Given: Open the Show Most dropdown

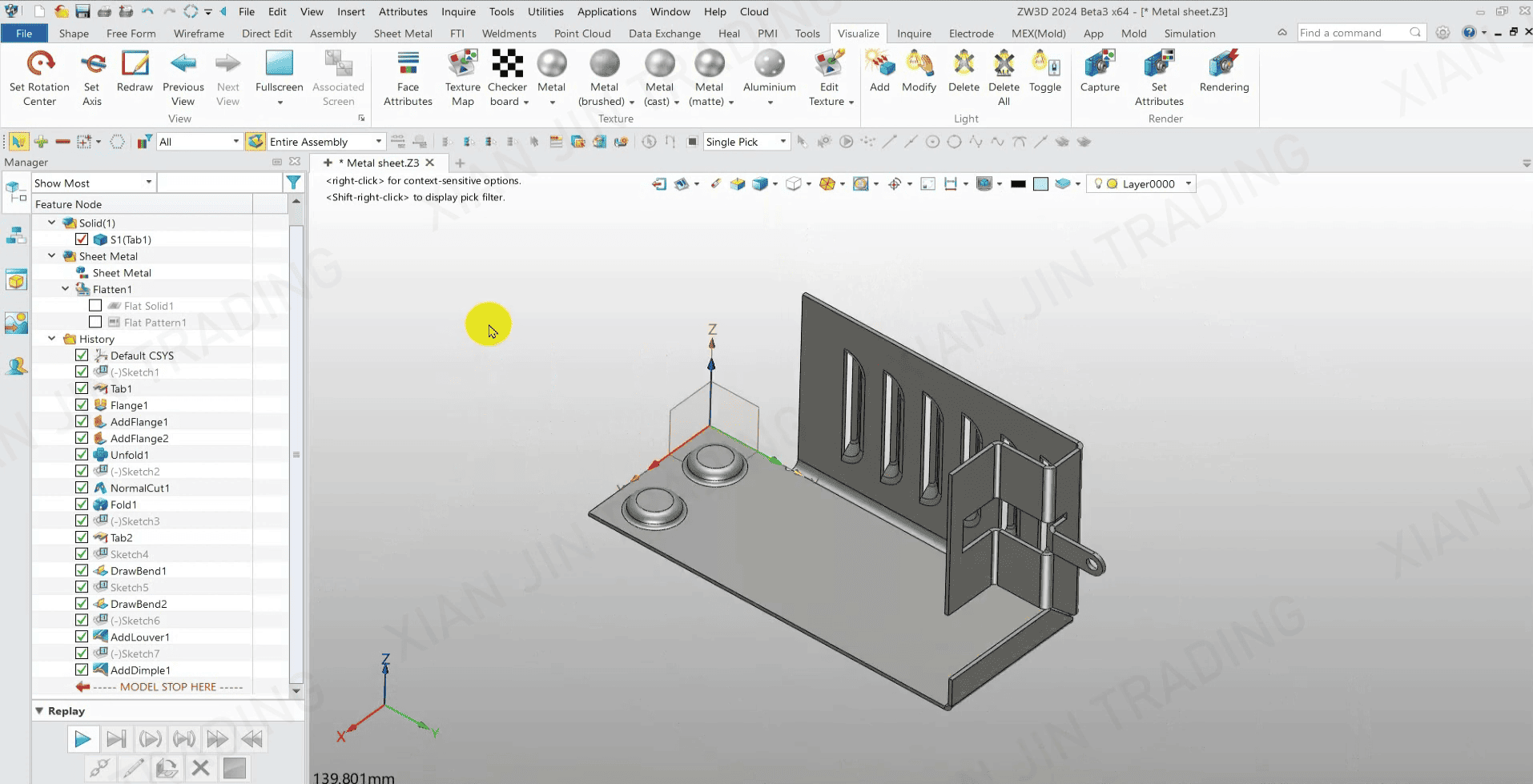Looking at the screenshot, I should pos(93,183).
